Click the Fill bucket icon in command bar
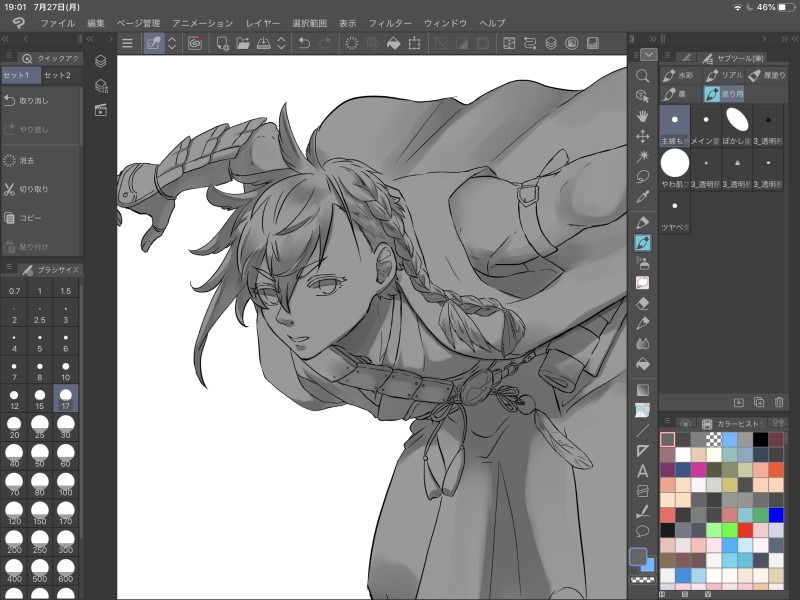This screenshot has height=600, width=800. coord(393,43)
